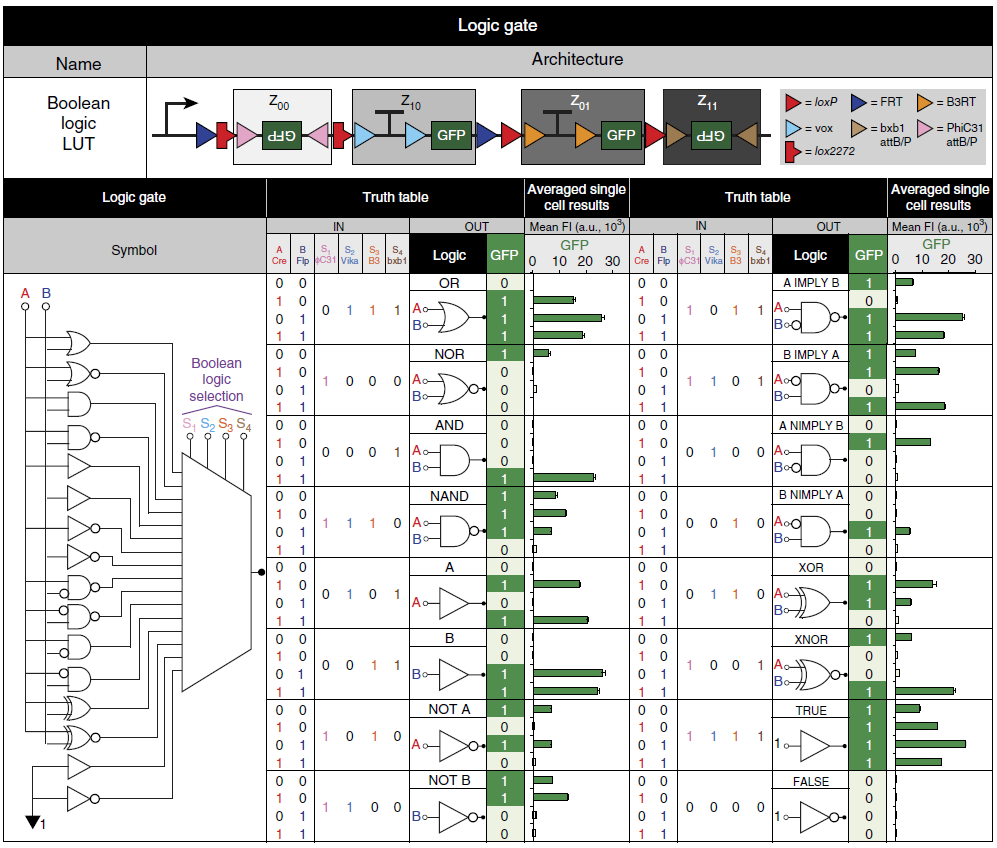
Task: Click the Boolean logic selection label
Action: coord(216,380)
